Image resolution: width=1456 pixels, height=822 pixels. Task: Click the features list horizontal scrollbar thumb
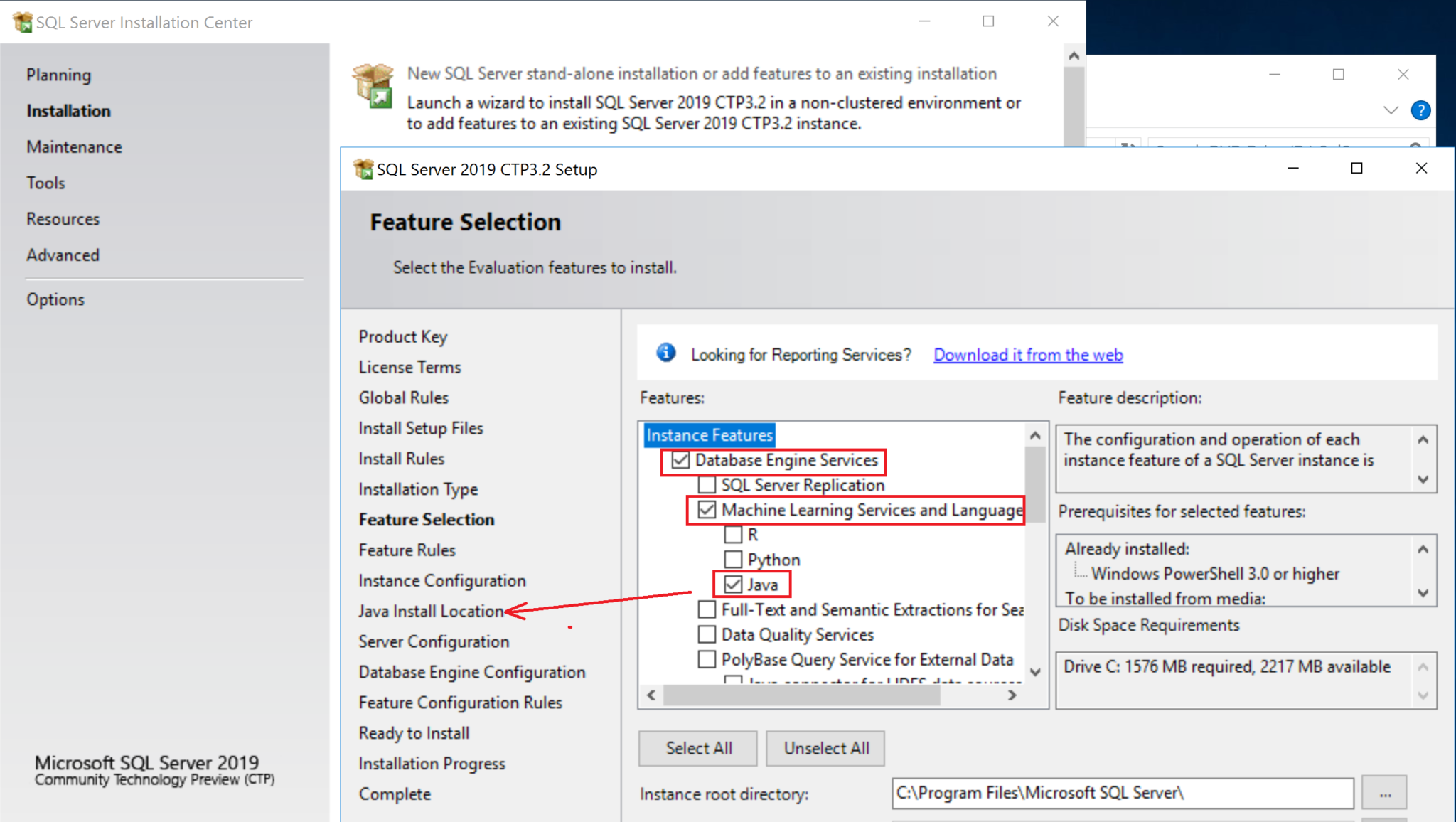[x=801, y=695]
